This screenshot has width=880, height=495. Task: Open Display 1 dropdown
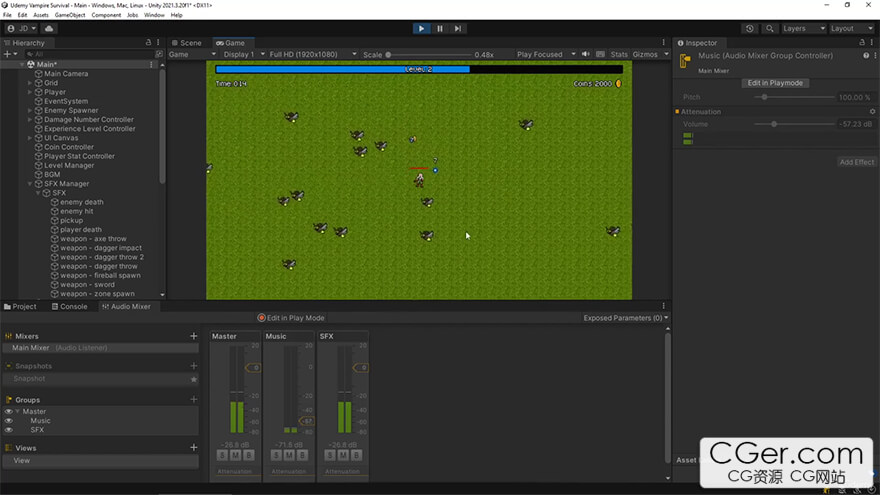[244, 54]
